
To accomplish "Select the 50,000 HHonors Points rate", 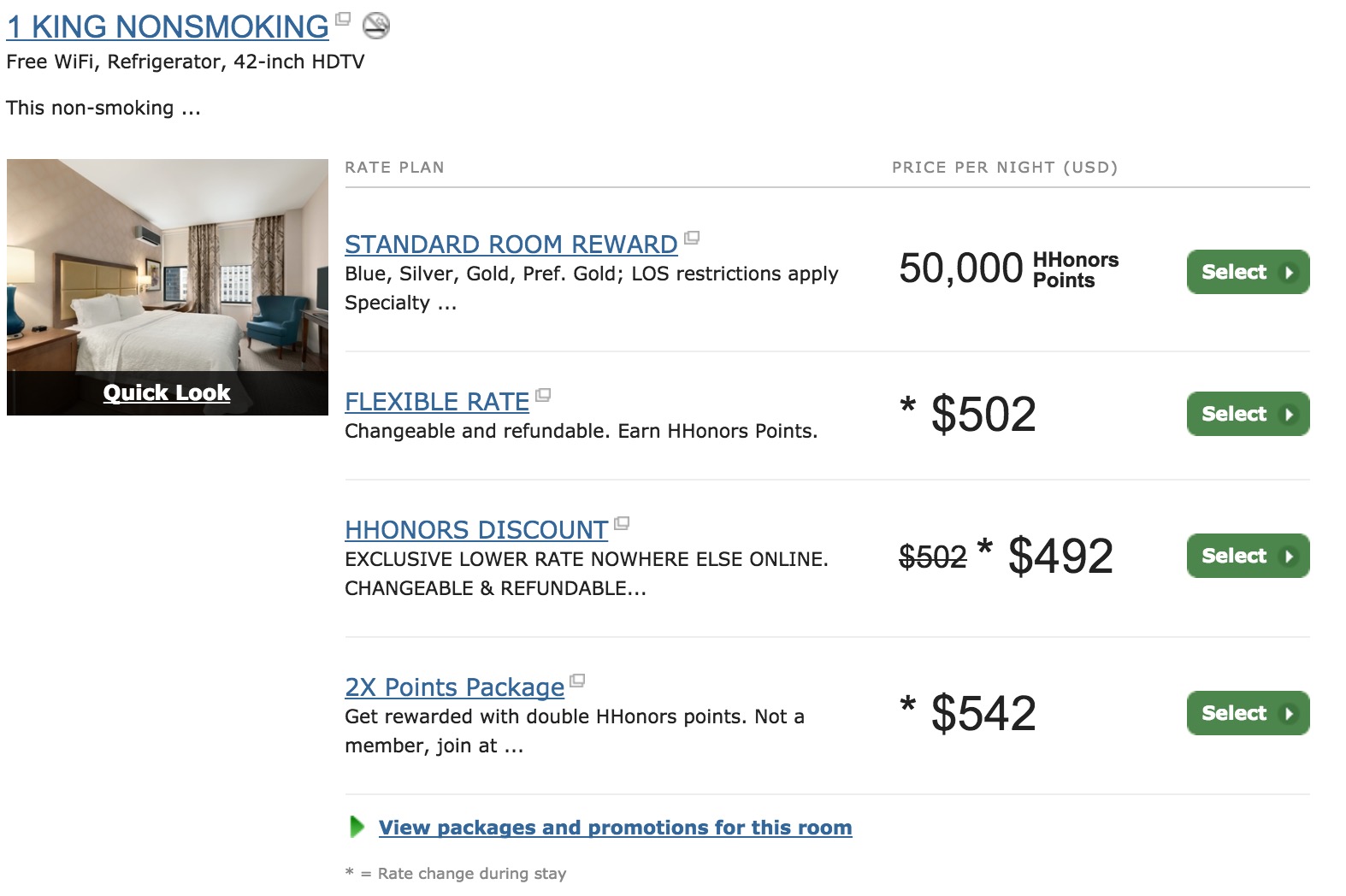I will coord(1248,272).
